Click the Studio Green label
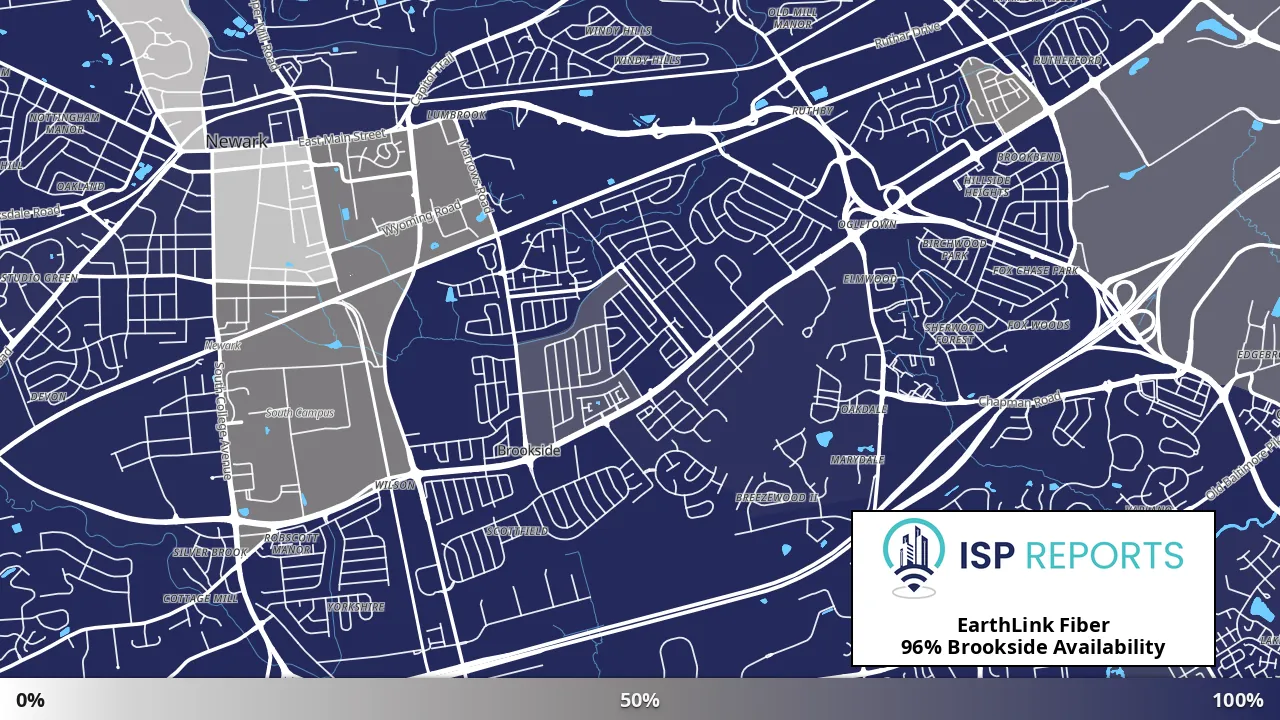The width and height of the screenshot is (1280, 720). [x=39, y=278]
